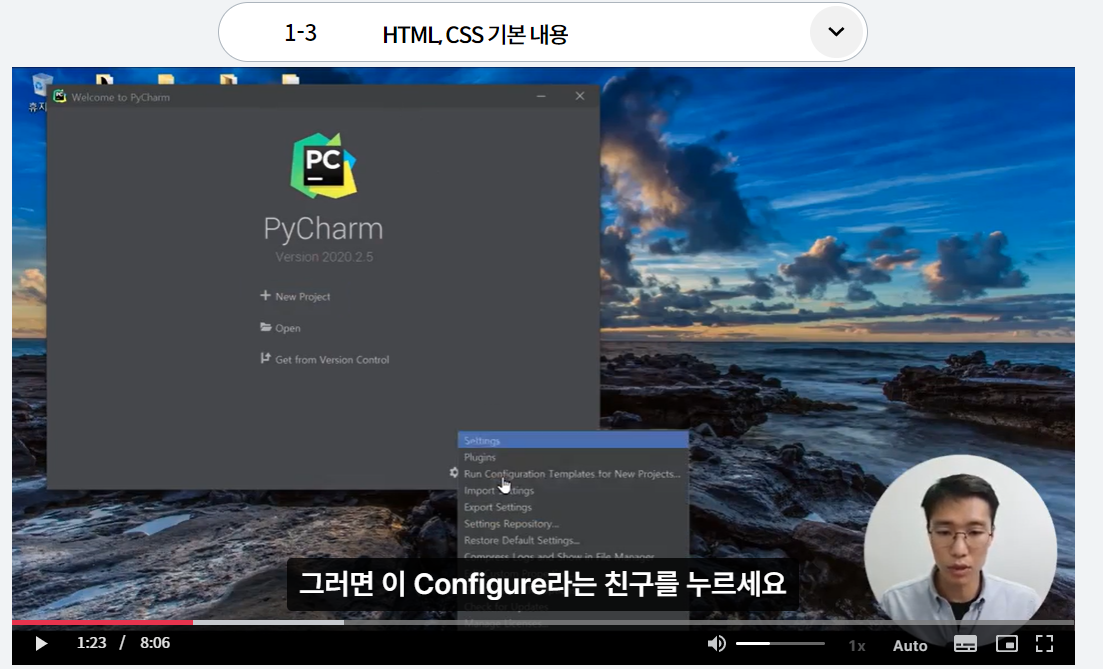Open the Auto quality selector
This screenshot has width=1103, height=669.
pos(910,645)
